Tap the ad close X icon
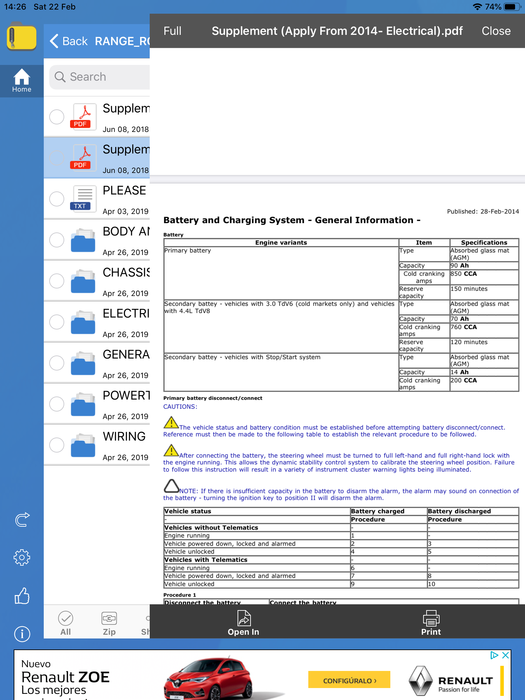 [x=505, y=655]
